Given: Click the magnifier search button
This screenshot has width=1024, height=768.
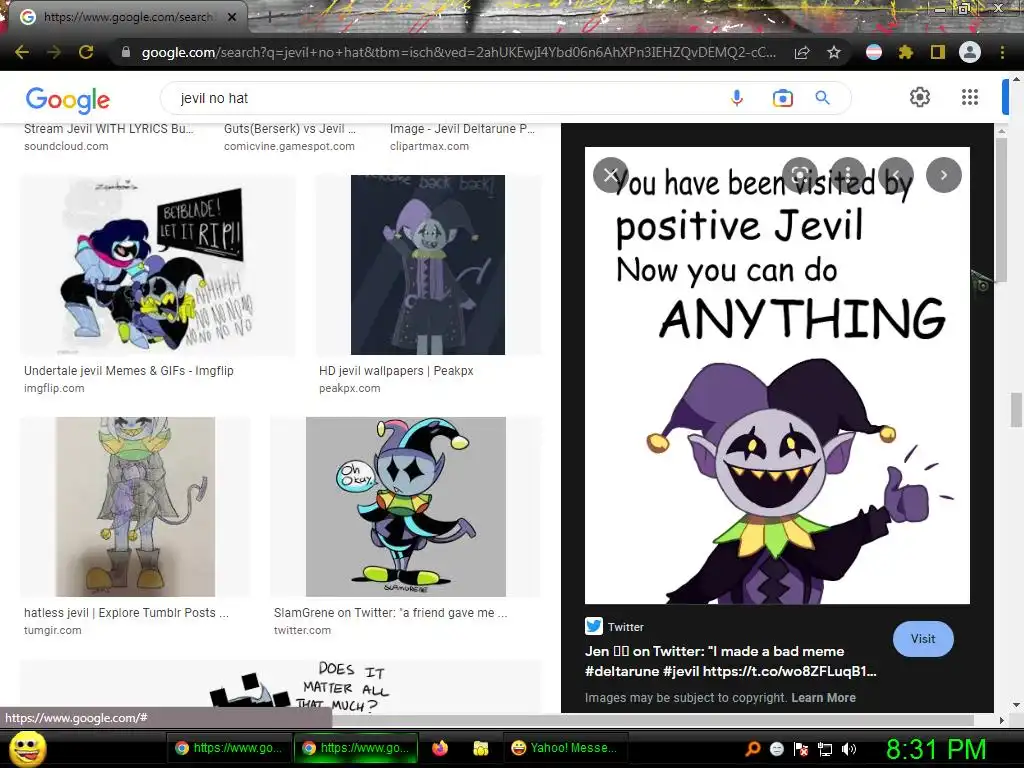Looking at the screenshot, I should click(x=822, y=98).
